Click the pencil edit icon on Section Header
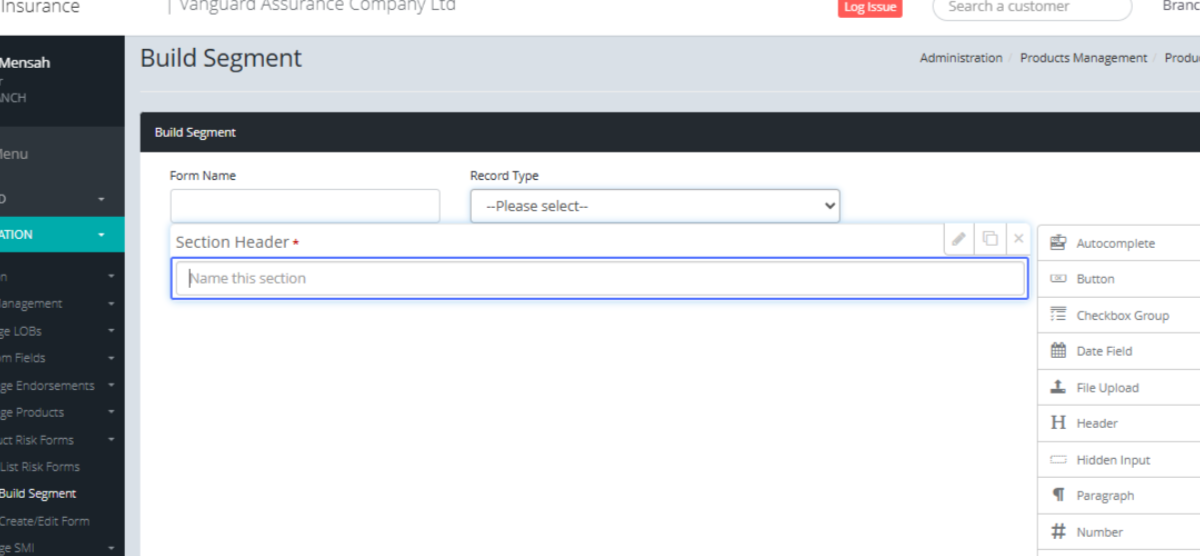This screenshot has width=1200, height=556. [958, 239]
